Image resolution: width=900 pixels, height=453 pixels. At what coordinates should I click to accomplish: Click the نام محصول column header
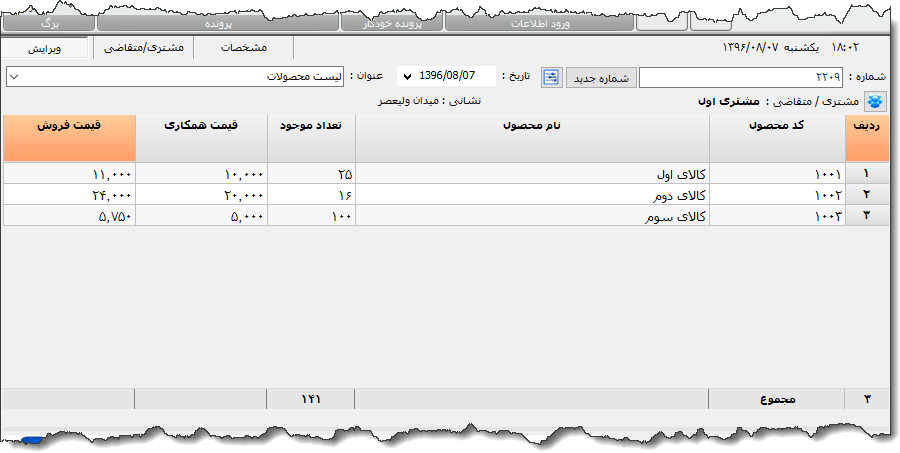click(532, 137)
